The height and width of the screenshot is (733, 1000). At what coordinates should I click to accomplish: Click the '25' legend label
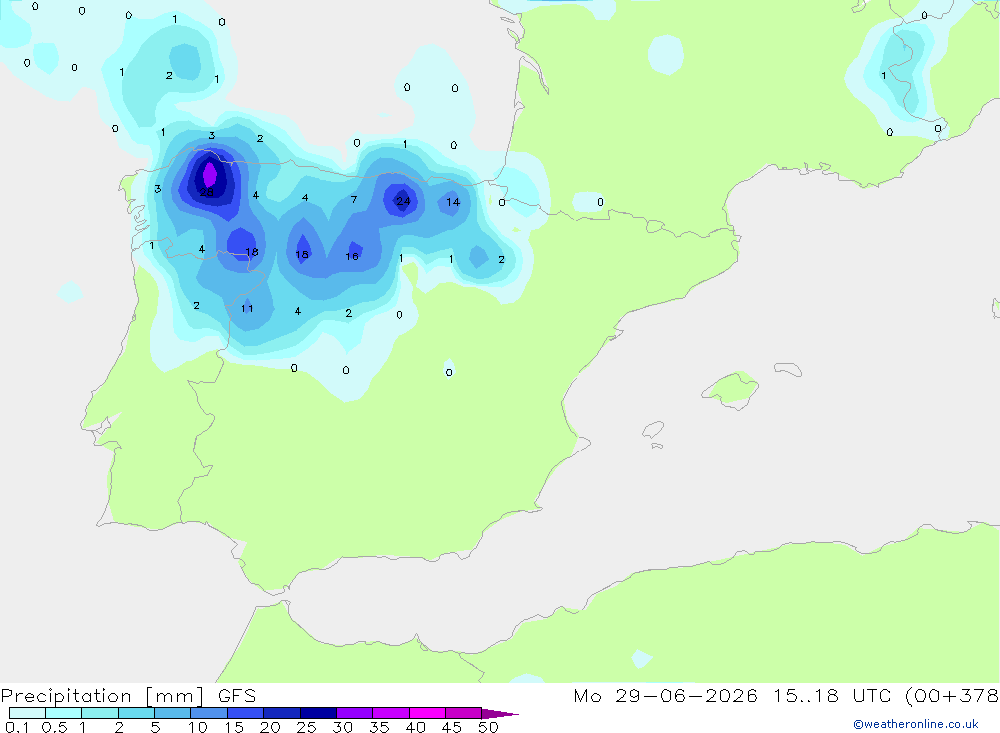pyautogui.click(x=306, y=727)
